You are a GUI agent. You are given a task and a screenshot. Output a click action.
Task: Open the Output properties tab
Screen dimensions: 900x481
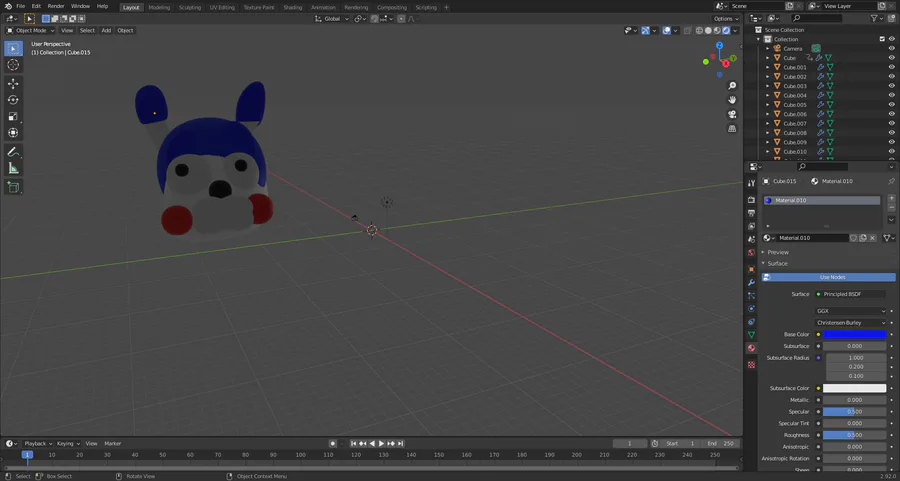pos(751,213)
